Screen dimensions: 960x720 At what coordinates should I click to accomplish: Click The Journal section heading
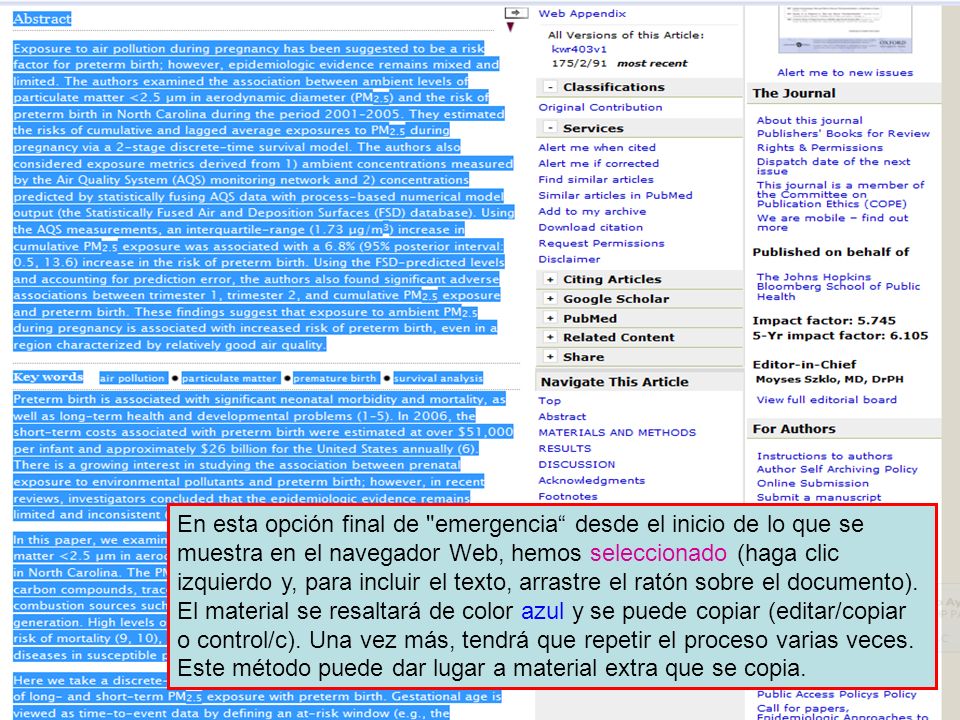point(794,93)
